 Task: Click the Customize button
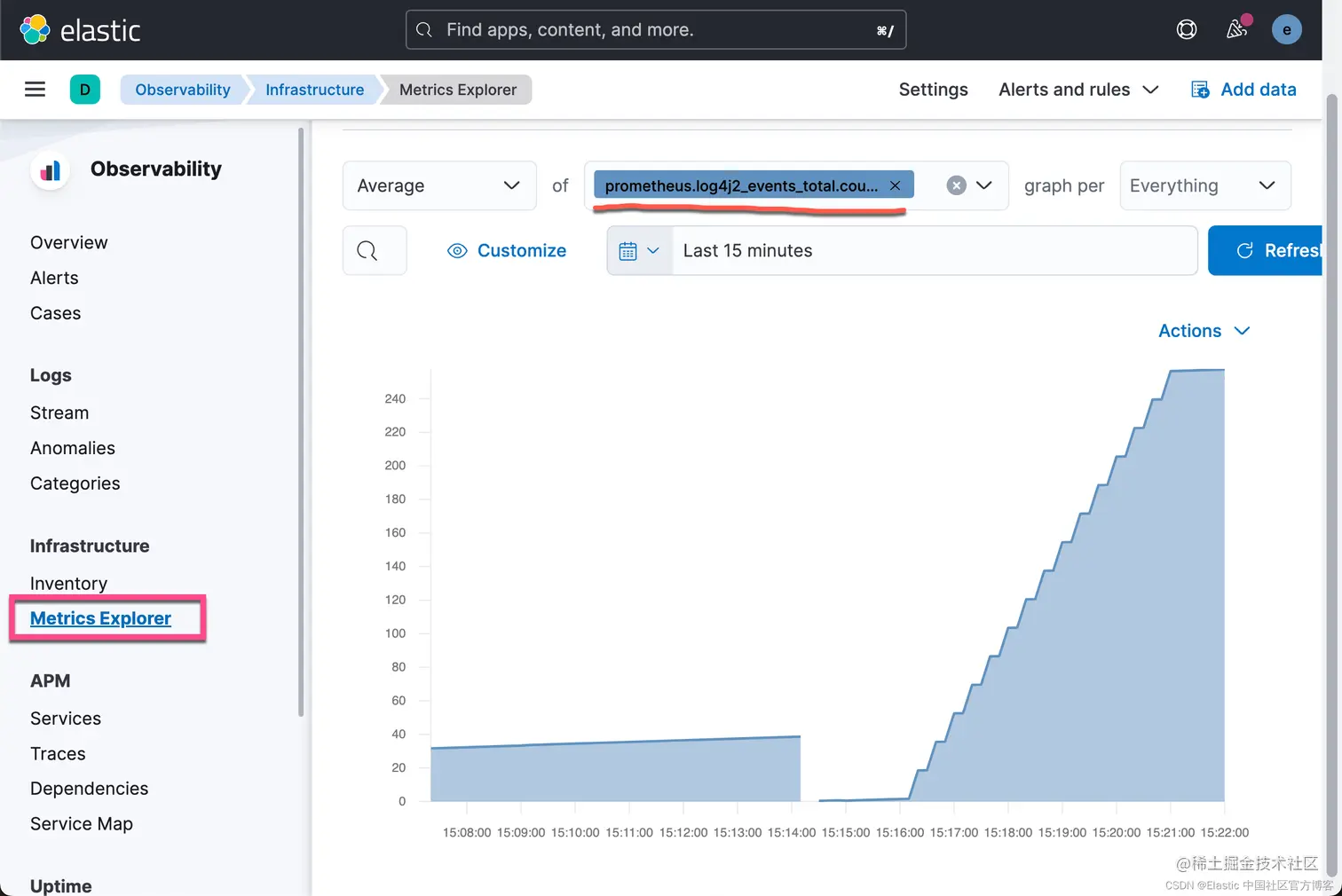(507, 251)
